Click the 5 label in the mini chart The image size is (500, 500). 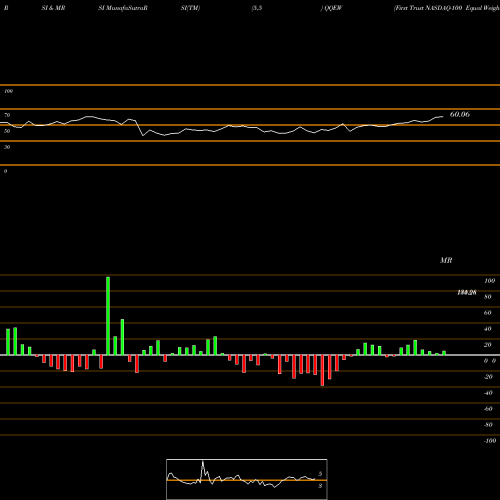(x=320, y=474)
